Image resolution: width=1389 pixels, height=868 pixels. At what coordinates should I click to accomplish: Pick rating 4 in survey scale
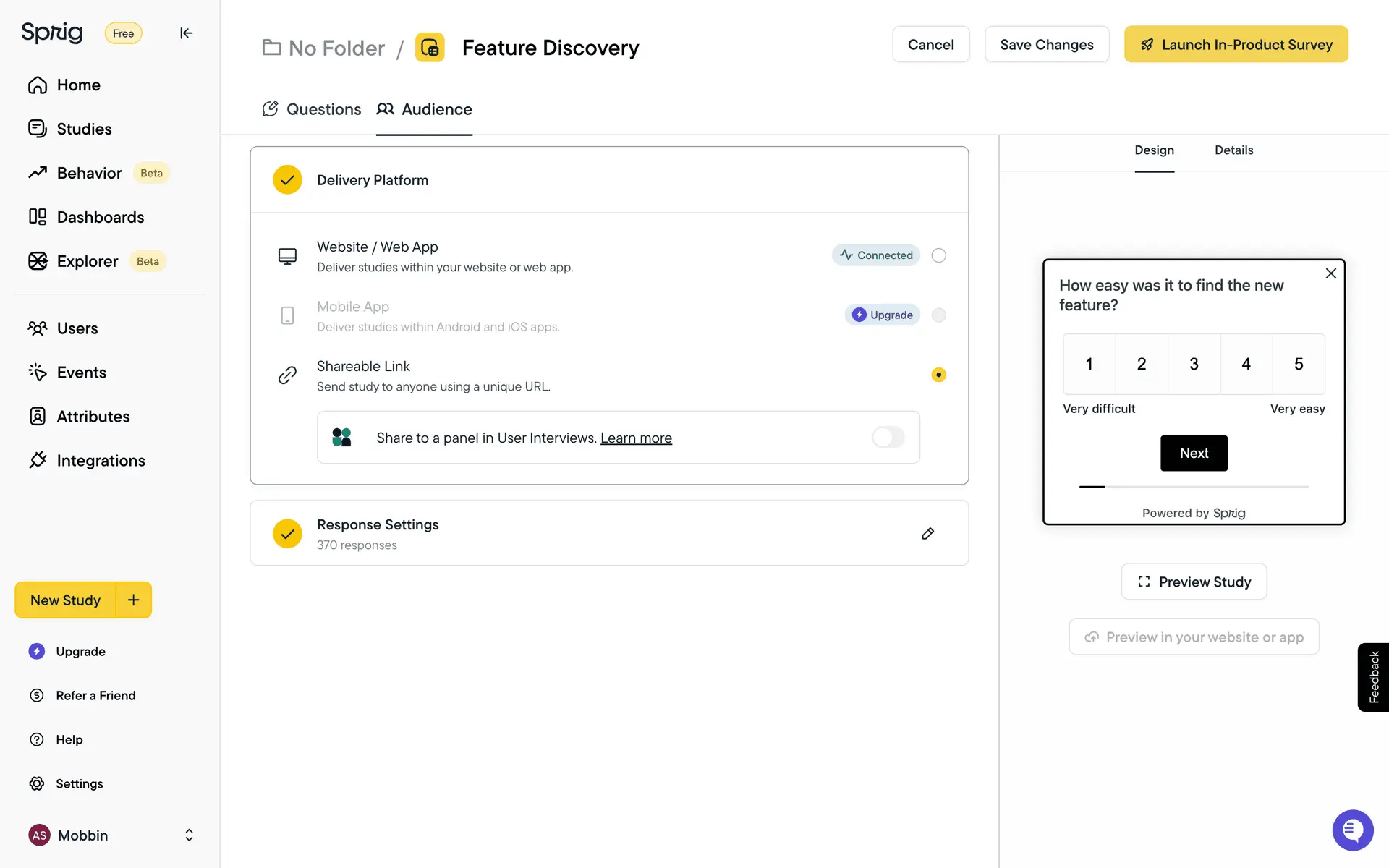coord(1246,364)
